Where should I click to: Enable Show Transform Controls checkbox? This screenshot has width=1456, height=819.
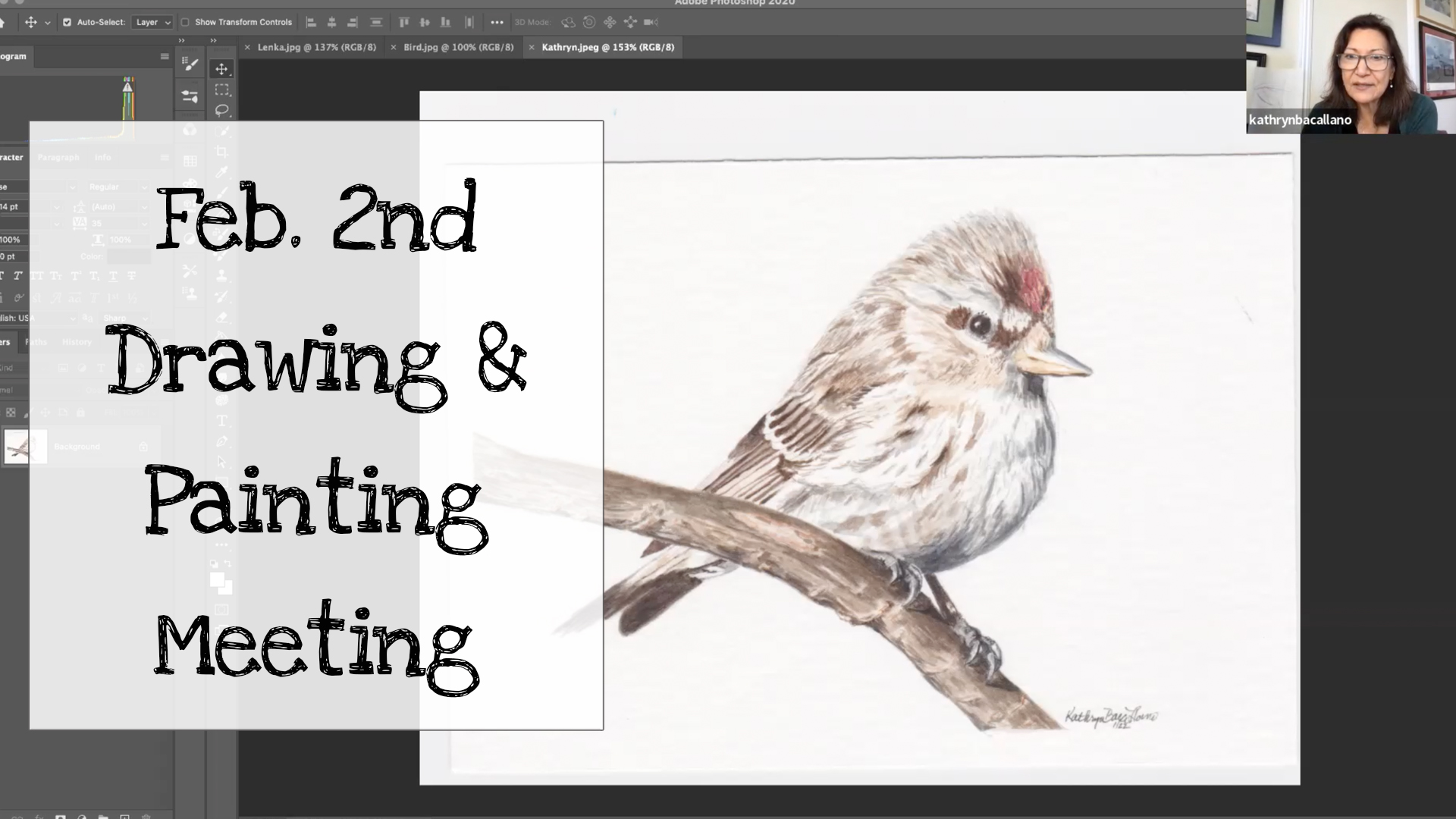[185, 22]
